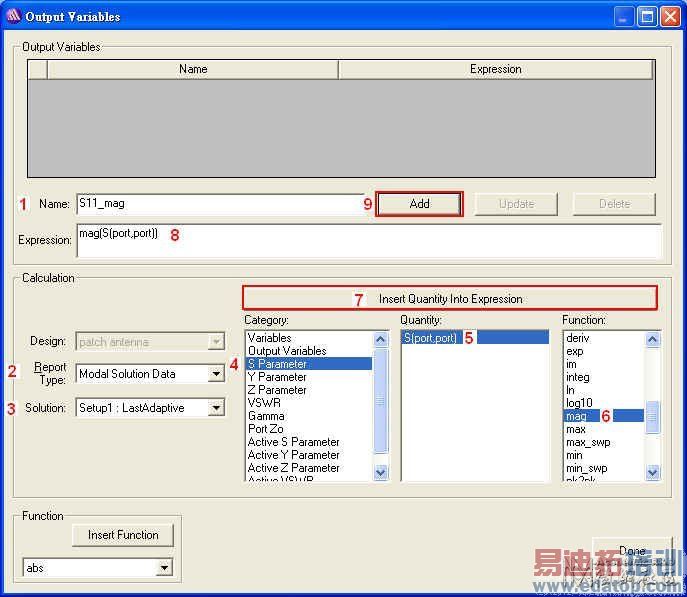
Task: Click the Category list scrollbar thumb
Action: tap(380, 401)
